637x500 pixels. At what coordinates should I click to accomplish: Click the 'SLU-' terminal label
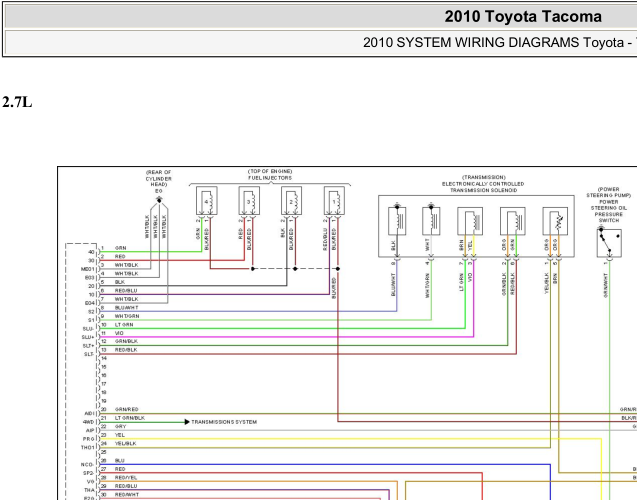88,329
